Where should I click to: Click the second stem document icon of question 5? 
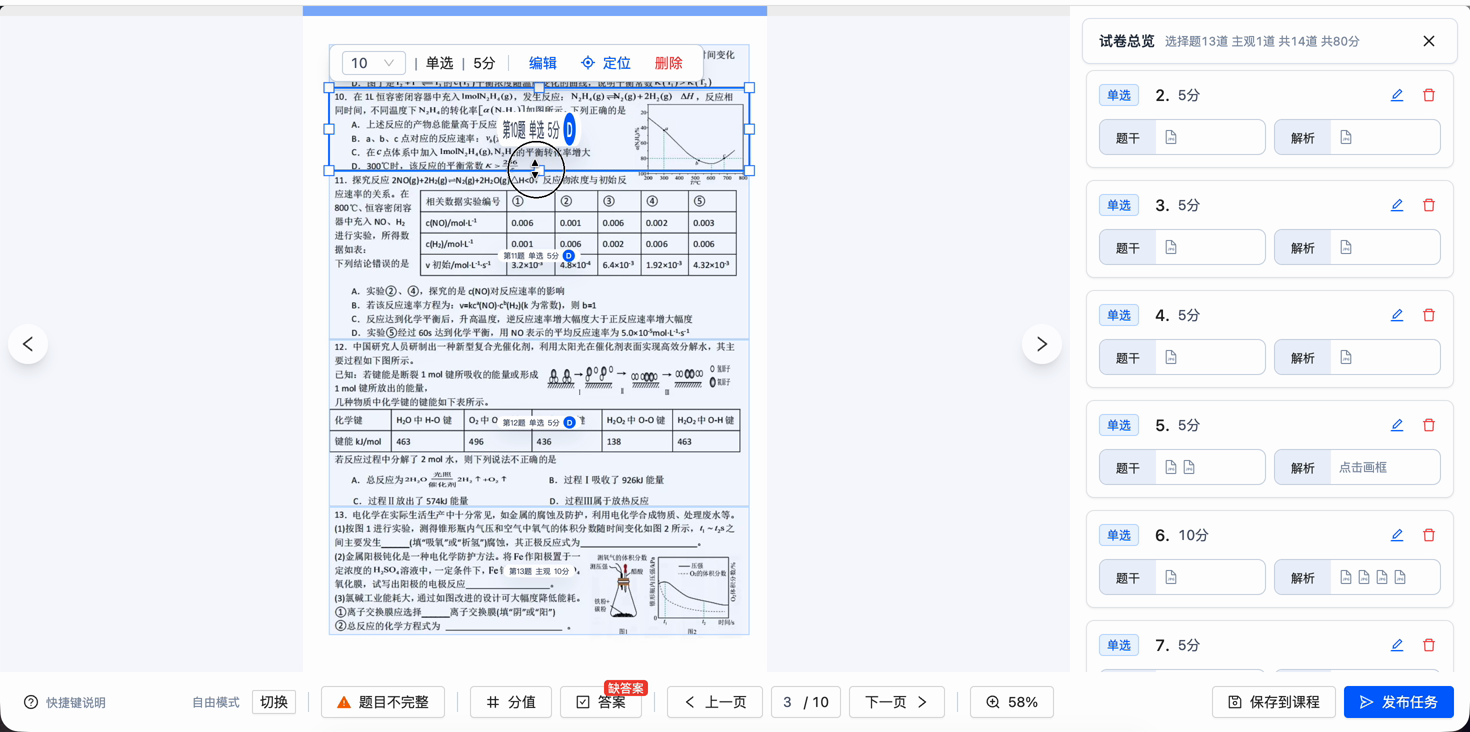(x=1189, y=467)
